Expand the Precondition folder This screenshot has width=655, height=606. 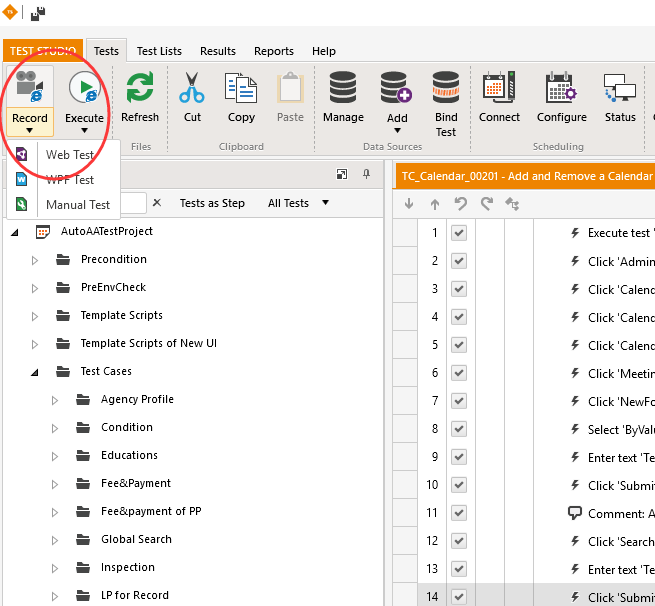coord(35,260)
